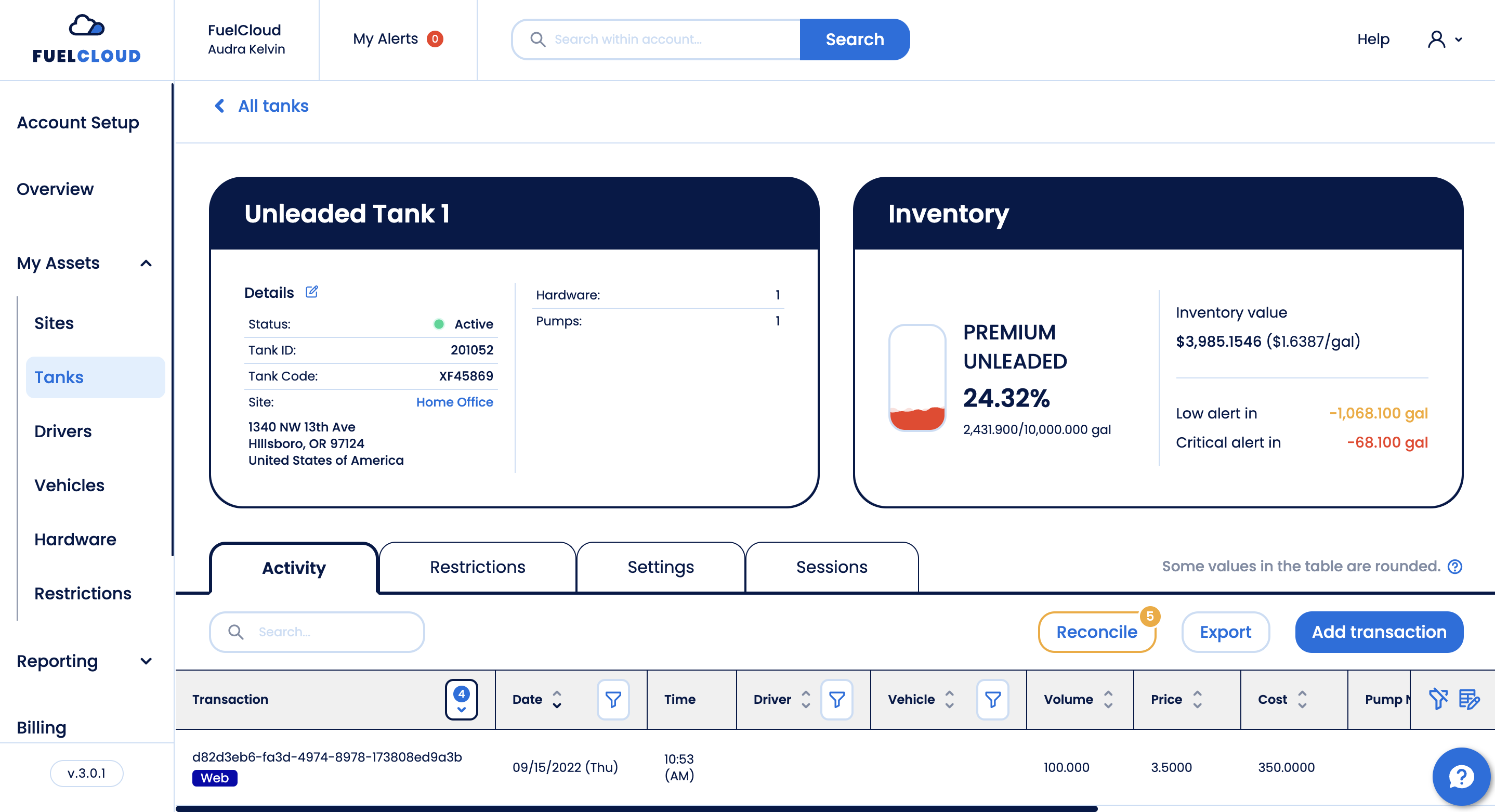Viewport: 1495px width, 812px height.
Task: Open Account Setup in the sidebar
Action: tap(78, 123)
